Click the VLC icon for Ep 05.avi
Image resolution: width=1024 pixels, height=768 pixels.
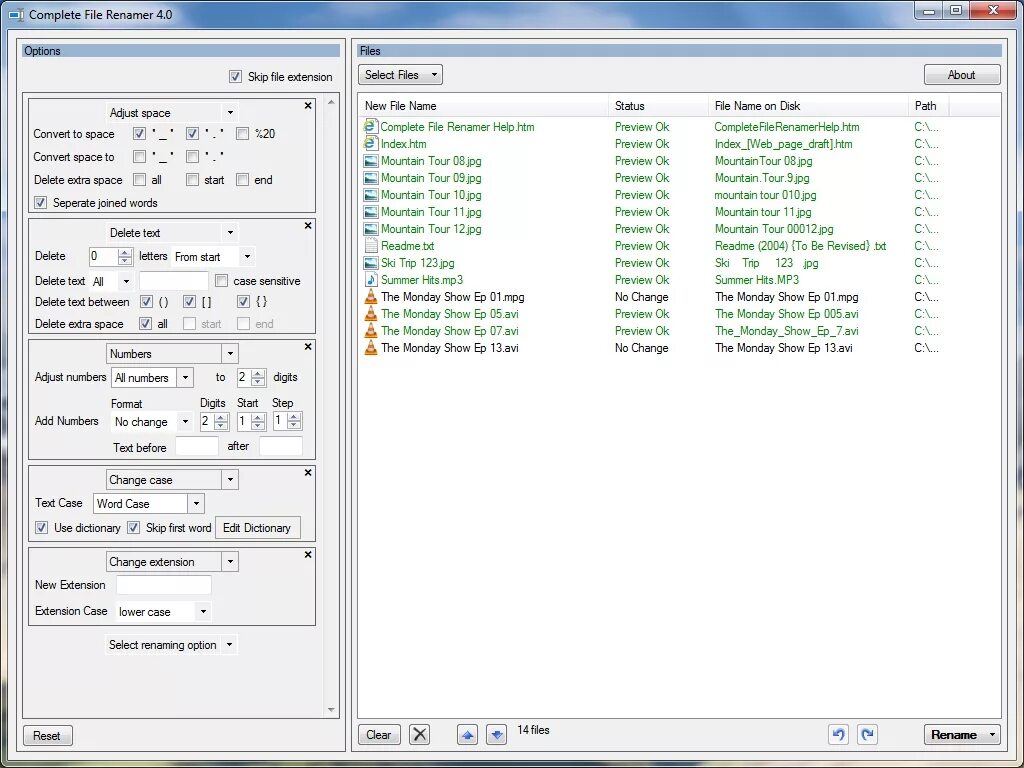coord(370,313)
